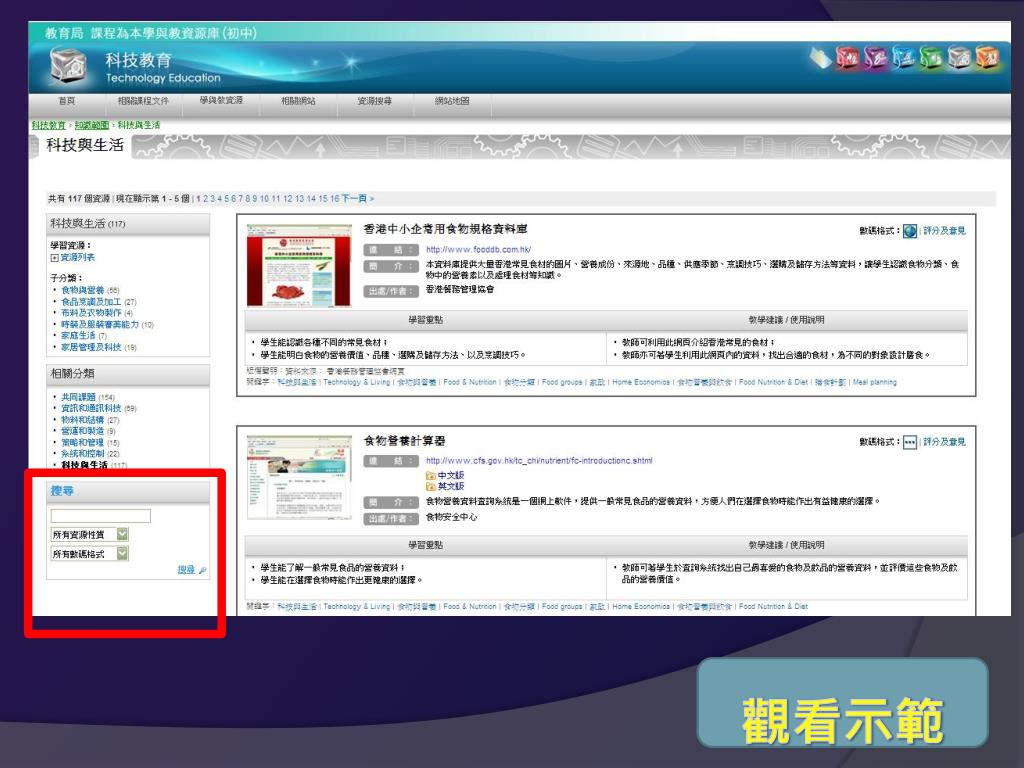Click the blue cube icon in header

(x=904, y=57)
